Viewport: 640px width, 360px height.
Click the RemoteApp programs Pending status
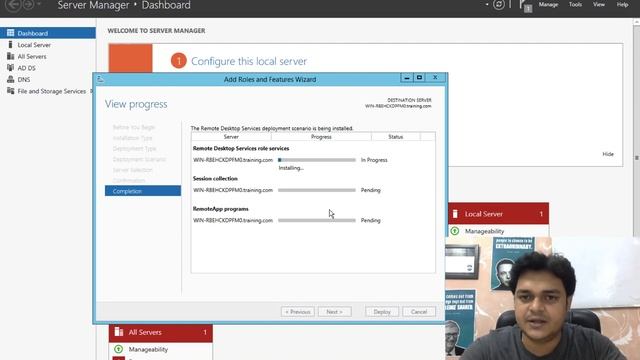click(x=371, y=220)
